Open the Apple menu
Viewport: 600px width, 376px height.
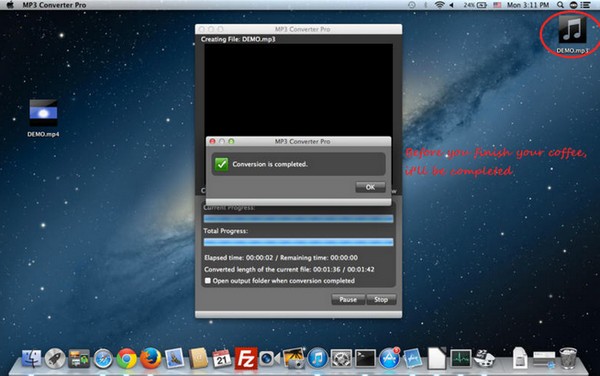click(x=10, y=5)
